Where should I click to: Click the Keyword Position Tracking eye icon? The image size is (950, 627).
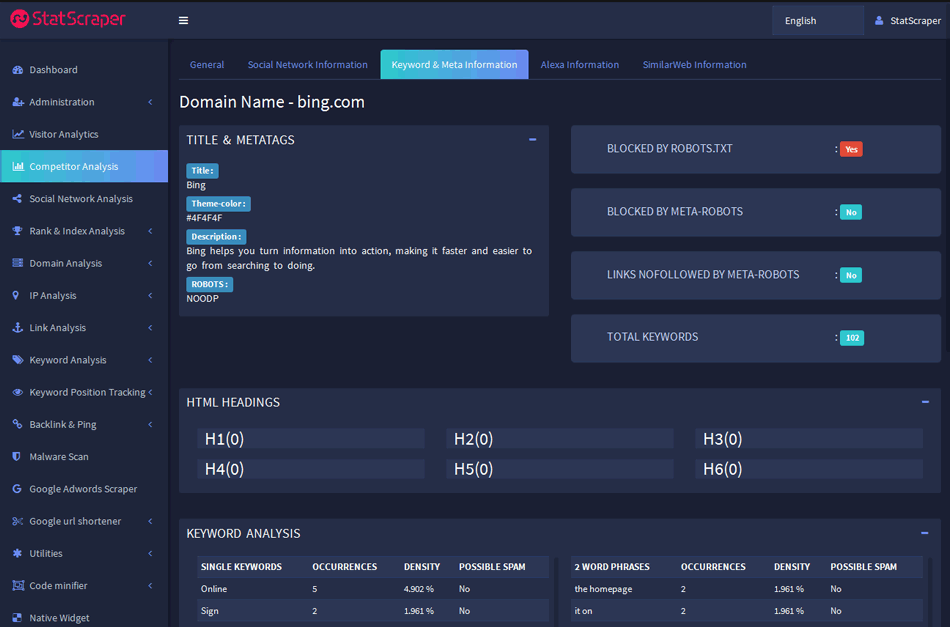tap(18, 392)
